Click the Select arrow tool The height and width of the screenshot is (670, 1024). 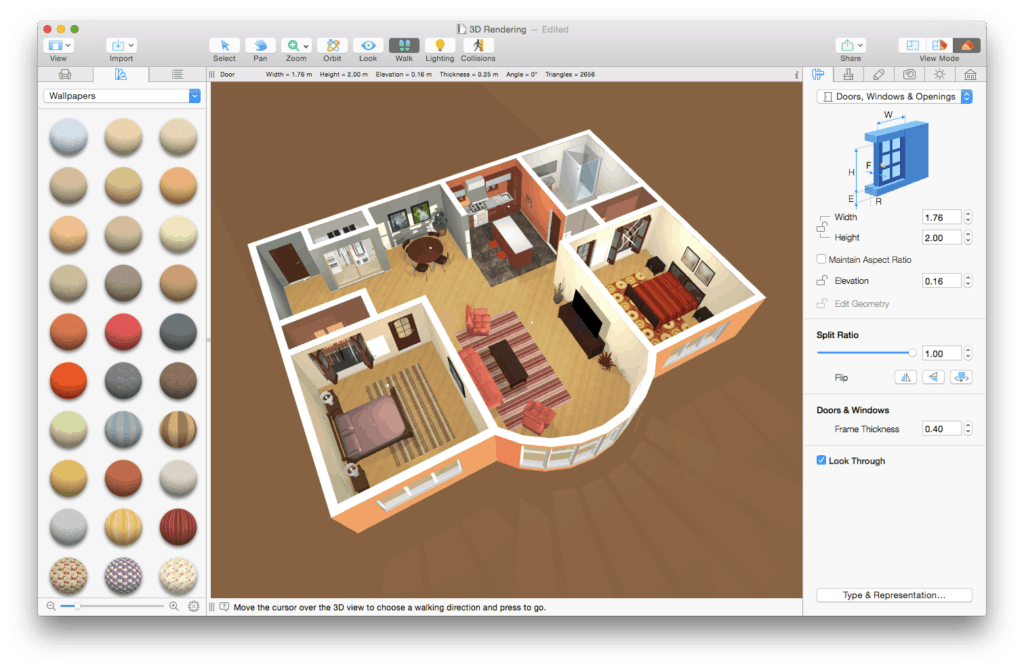point(225,46)
